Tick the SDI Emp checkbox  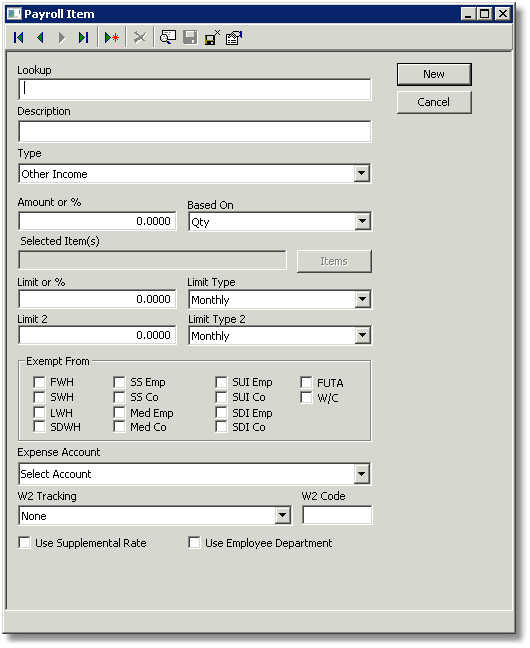coord(221,412)
